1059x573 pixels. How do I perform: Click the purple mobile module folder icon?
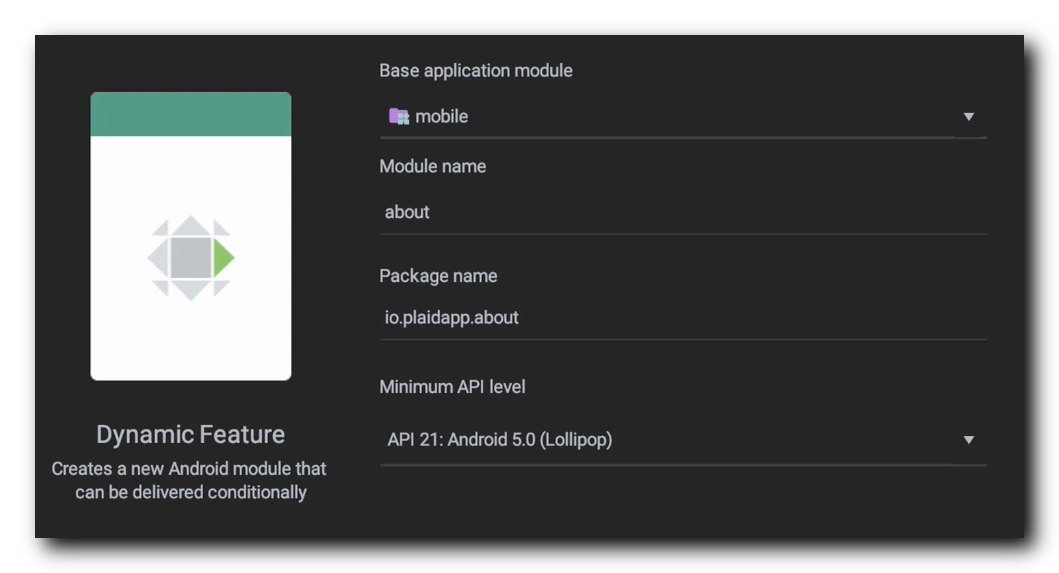coord(398,116)
